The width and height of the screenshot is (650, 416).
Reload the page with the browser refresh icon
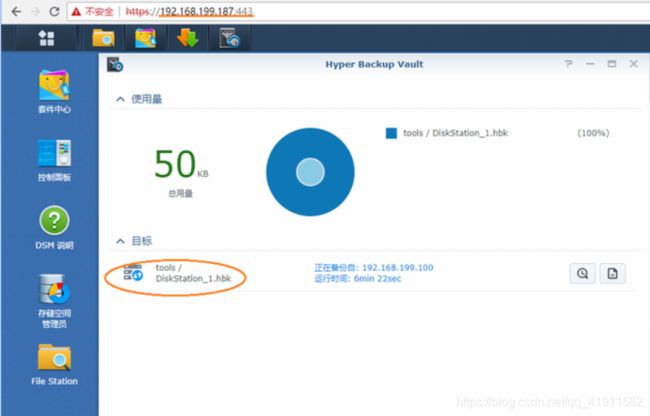coord(54,11)
